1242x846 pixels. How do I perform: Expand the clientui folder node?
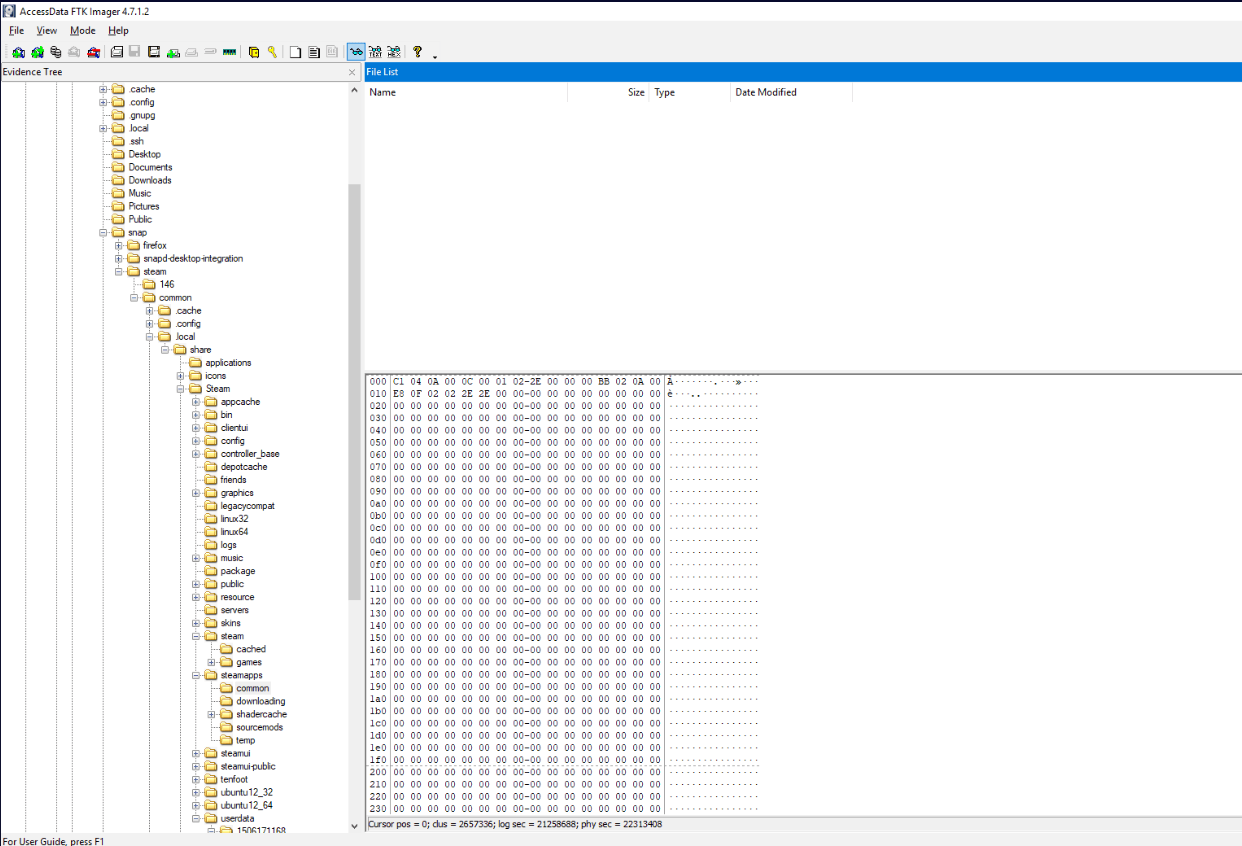196,427
